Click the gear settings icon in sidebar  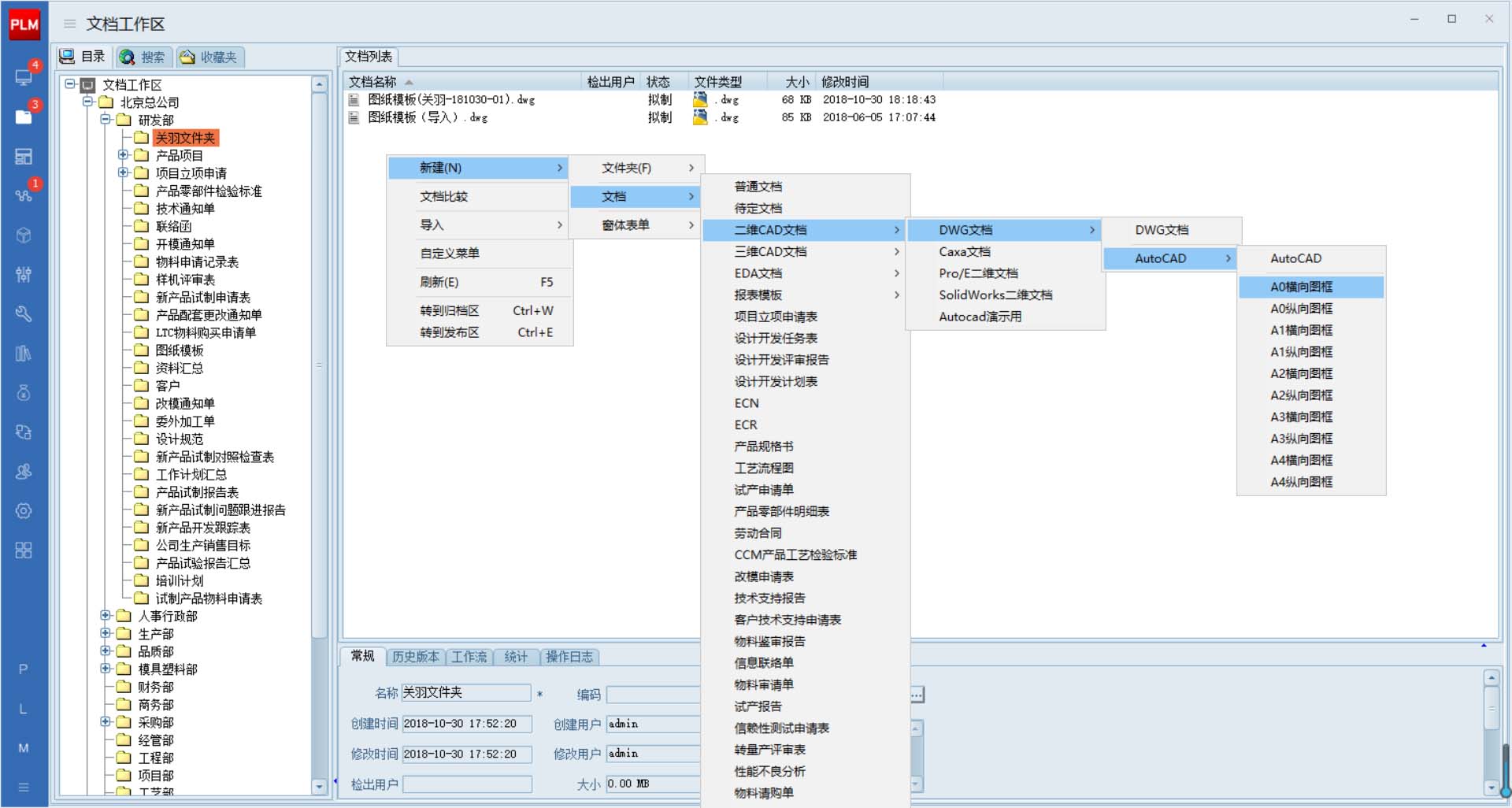[23, 510]
